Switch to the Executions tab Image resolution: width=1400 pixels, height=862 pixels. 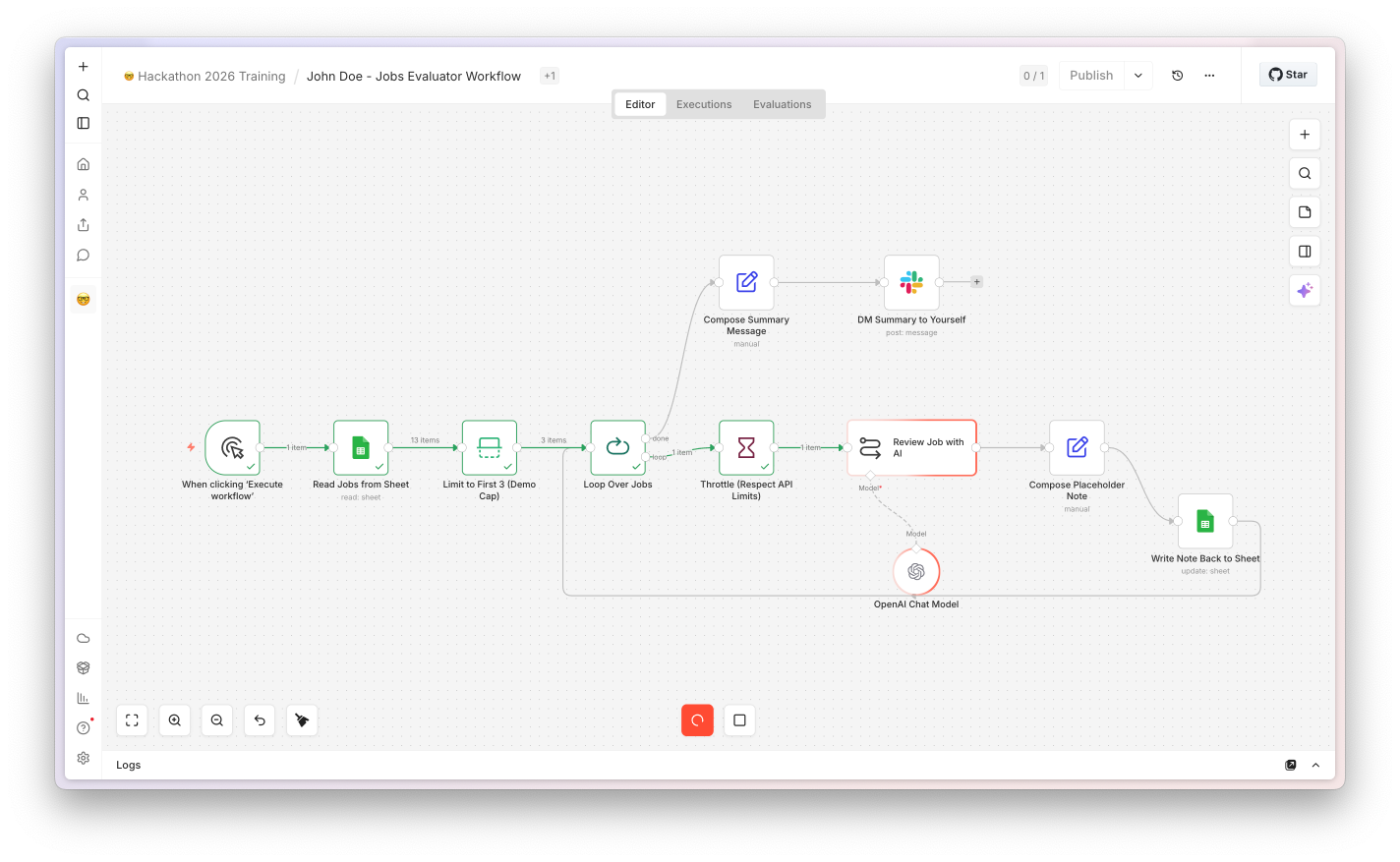(704, 104)
